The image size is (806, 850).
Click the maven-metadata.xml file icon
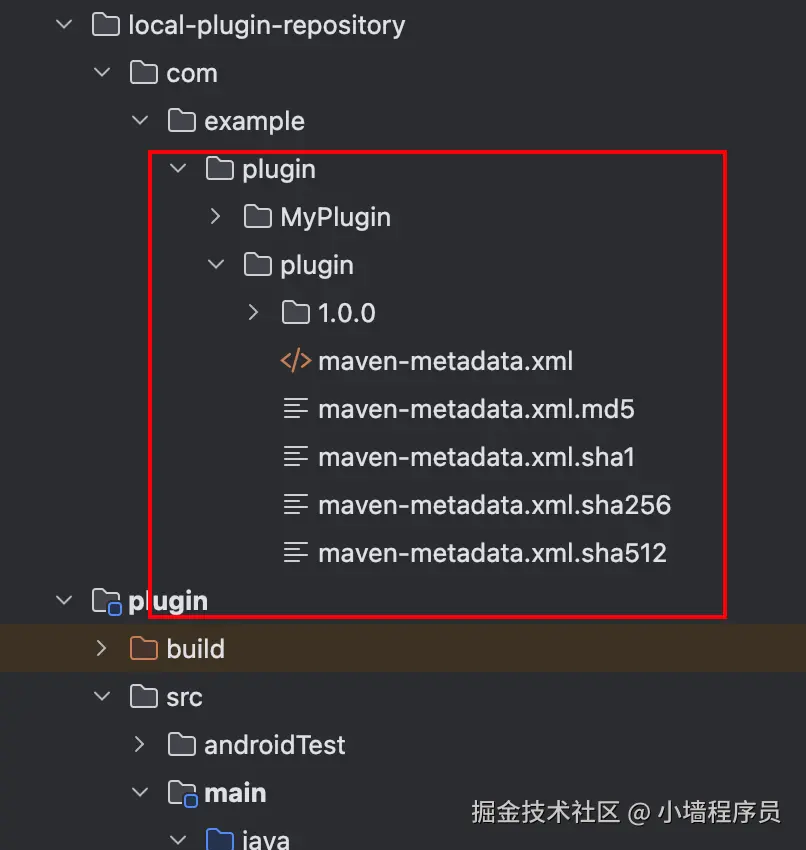296,361
